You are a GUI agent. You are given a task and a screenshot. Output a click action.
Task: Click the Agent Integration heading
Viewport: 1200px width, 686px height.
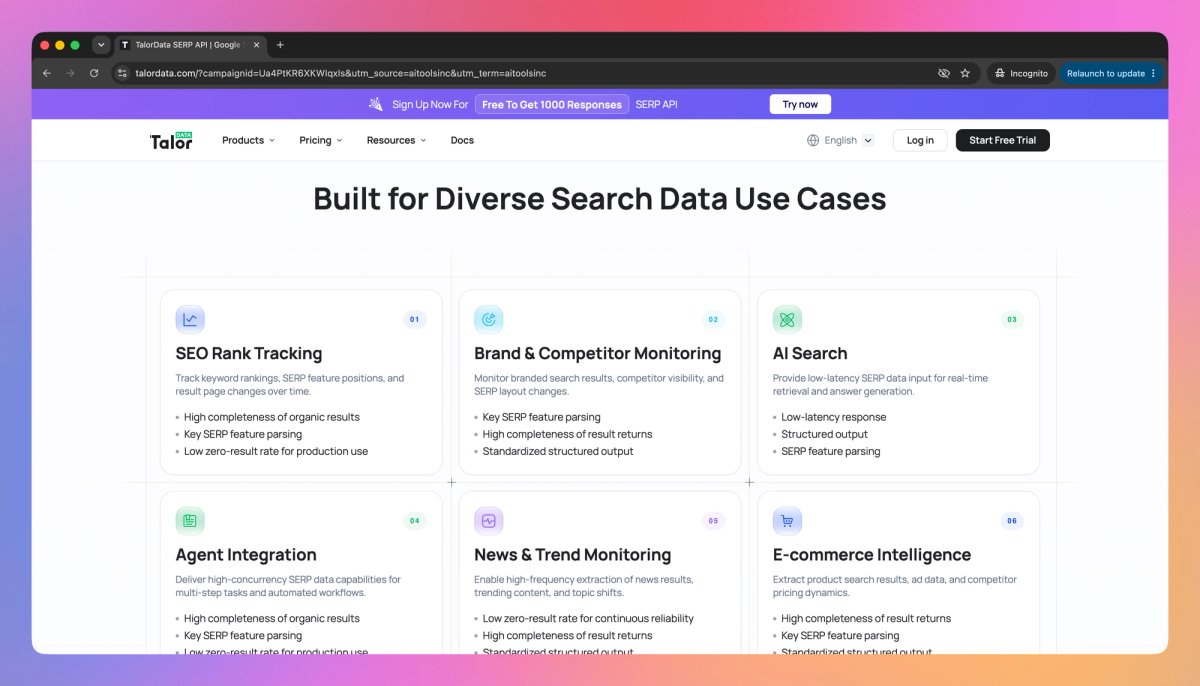click(246, 554)
